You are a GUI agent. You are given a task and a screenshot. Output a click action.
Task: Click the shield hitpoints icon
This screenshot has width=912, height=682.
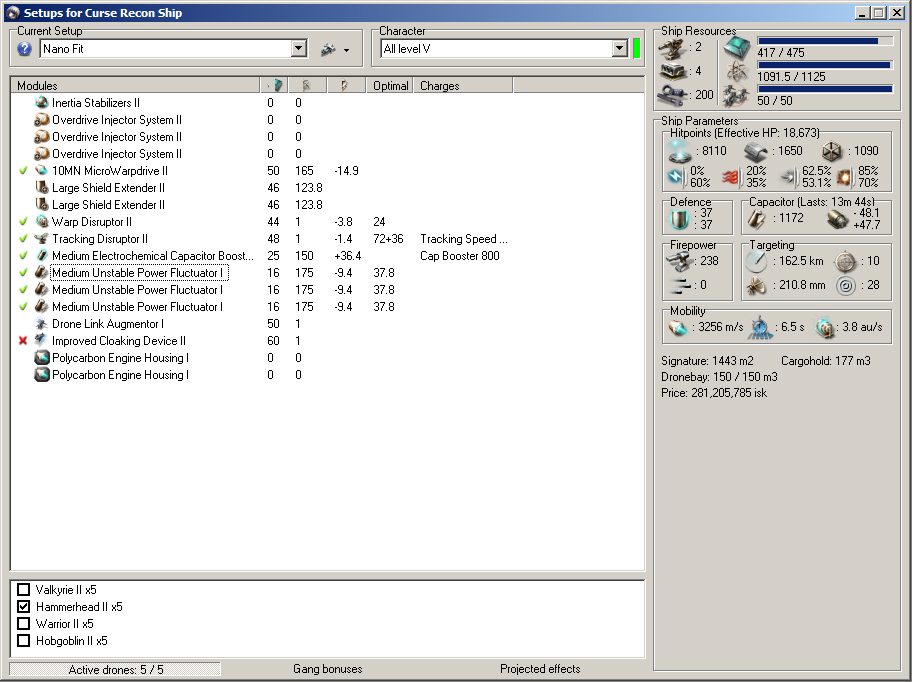point(679,151)
